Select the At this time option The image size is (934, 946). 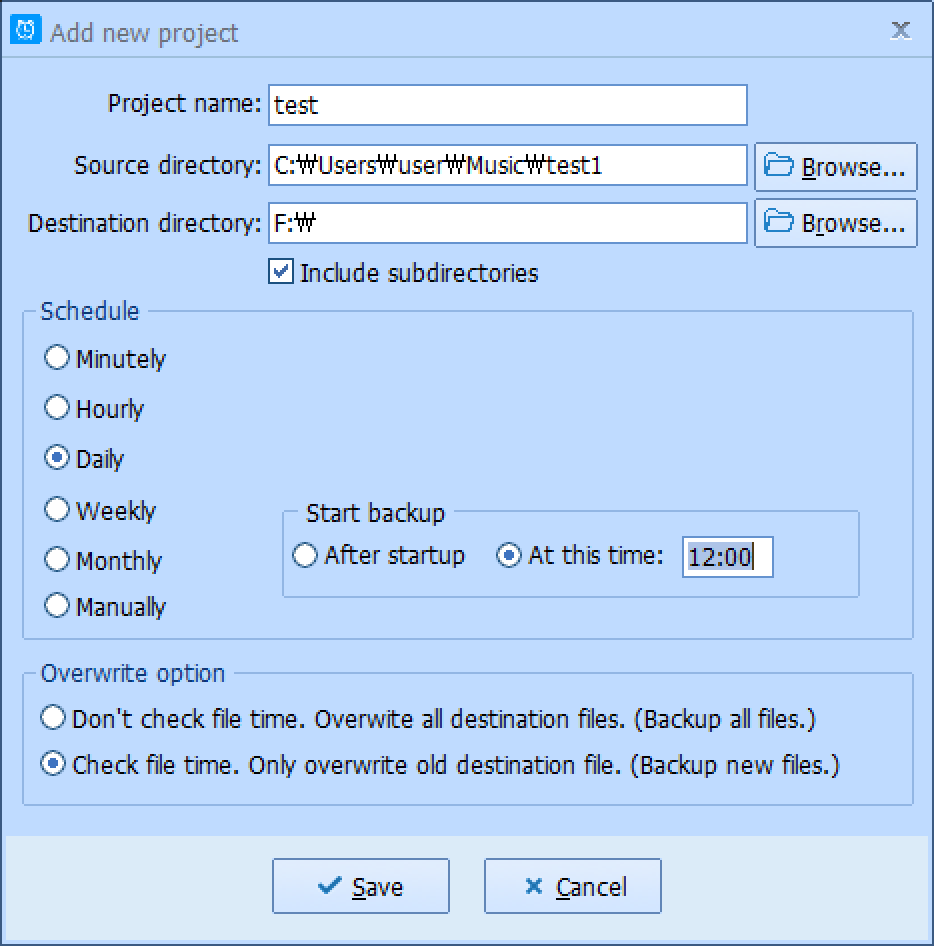[510, 555]
